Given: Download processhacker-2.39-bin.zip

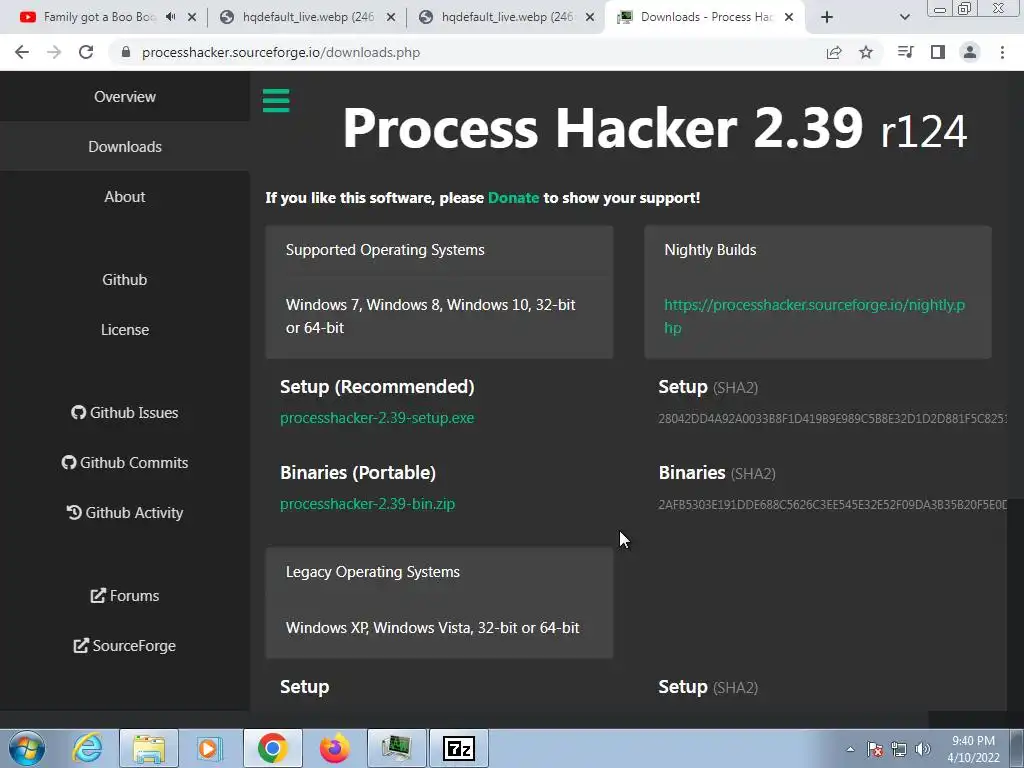Looking at the screenshot, I should pyautogui.click(x=367, y=504).
